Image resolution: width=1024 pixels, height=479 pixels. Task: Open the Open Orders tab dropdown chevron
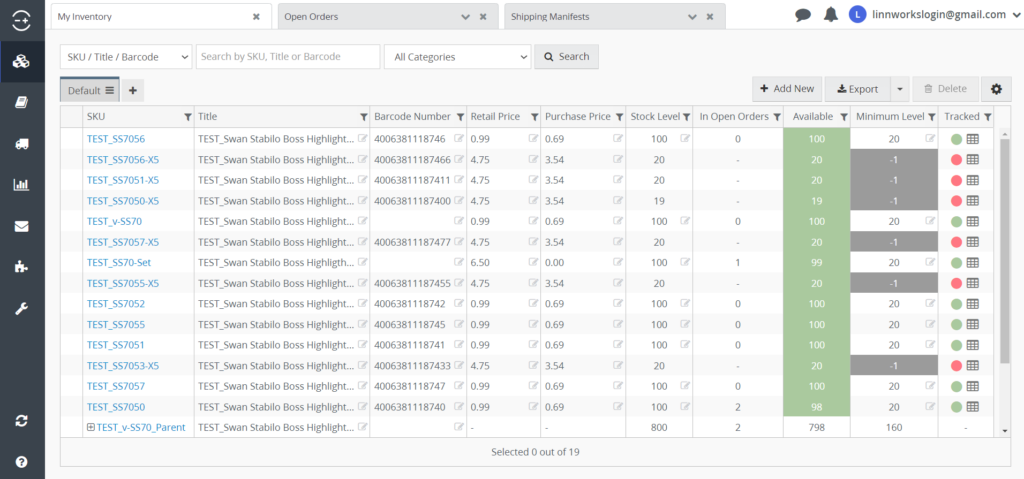click(466, 17)
